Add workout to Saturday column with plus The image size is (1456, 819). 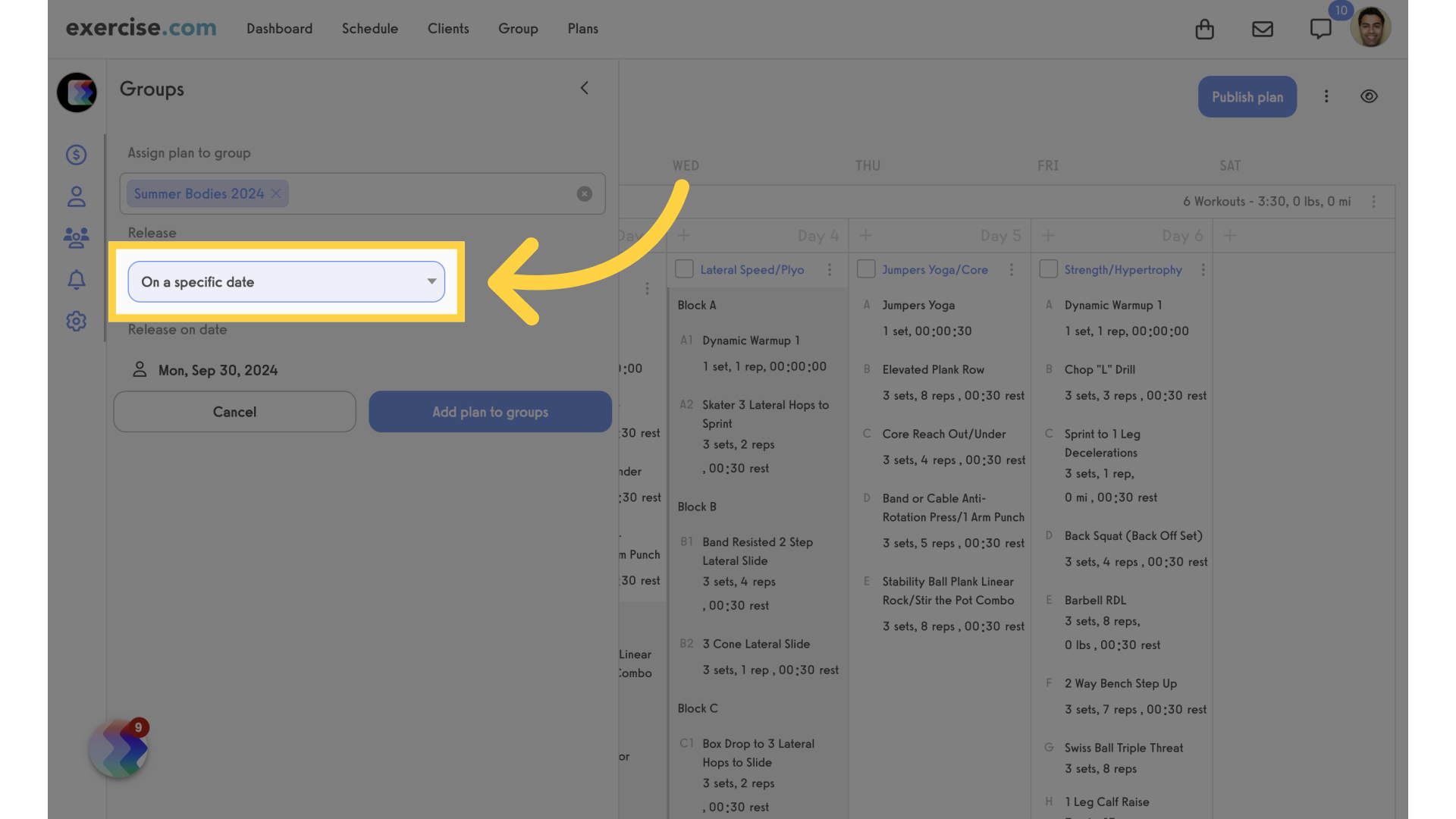tap(1229, 236)
